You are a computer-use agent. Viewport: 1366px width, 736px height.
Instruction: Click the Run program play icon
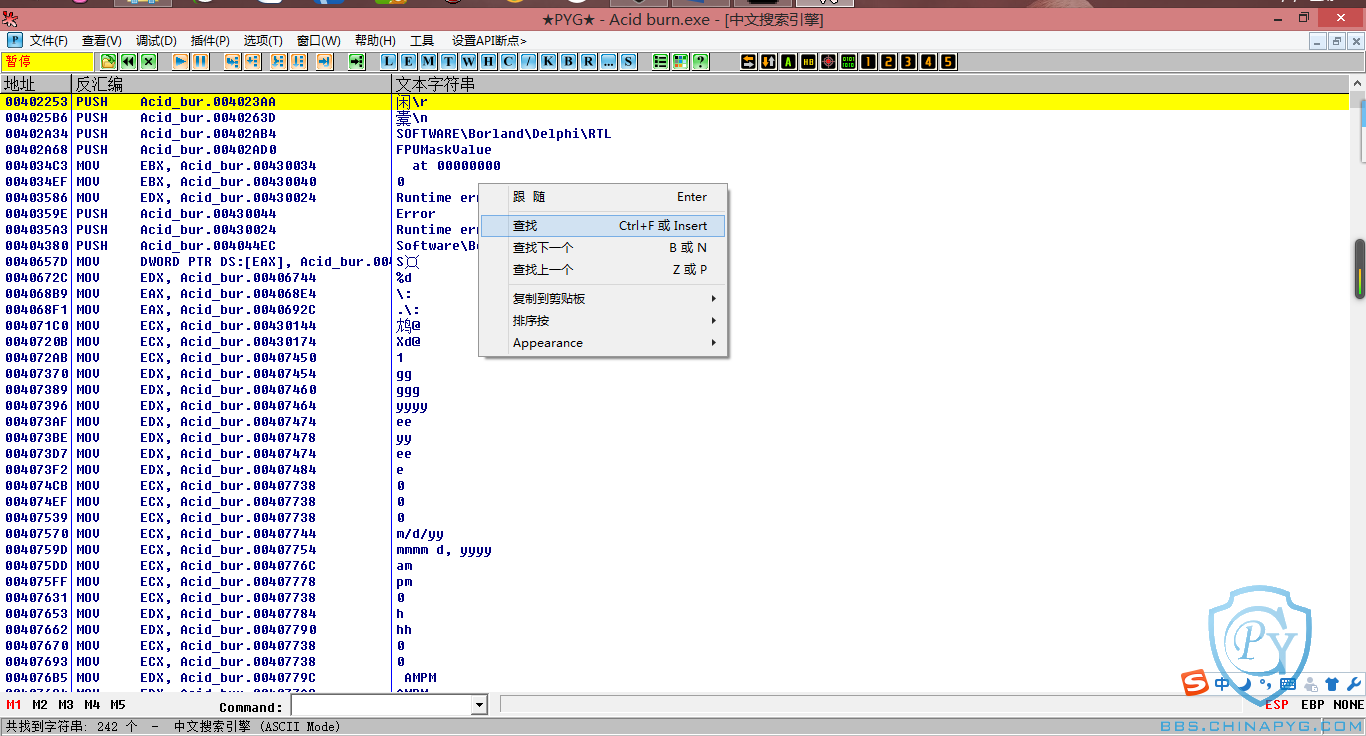[180, 61]
